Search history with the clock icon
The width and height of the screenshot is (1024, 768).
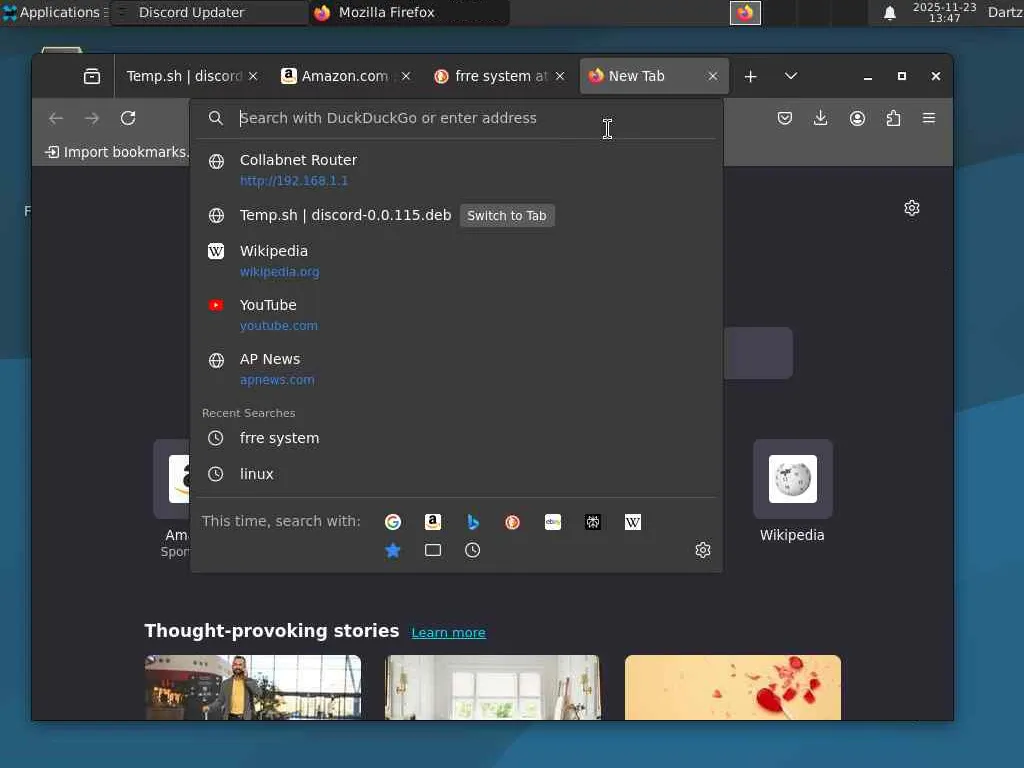tap(473, 551)
